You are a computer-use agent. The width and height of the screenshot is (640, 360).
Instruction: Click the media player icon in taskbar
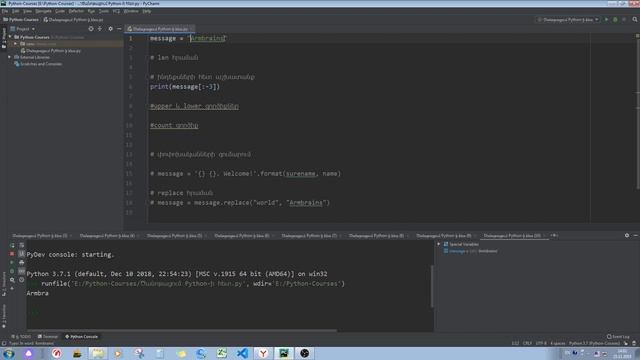click(118, 353)
